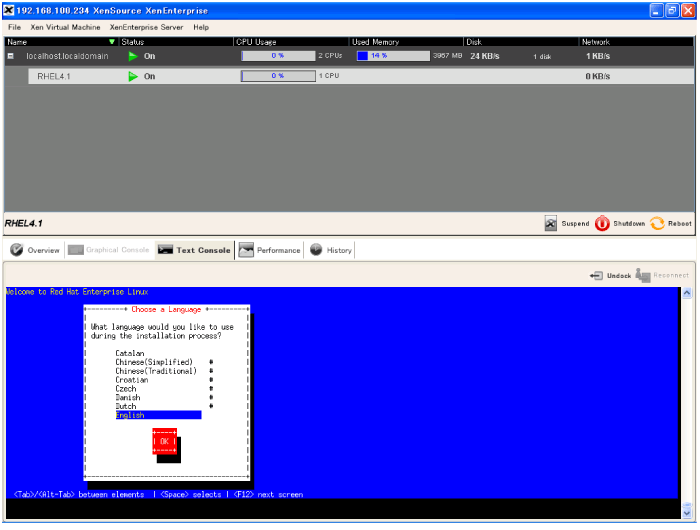The height and width of the screenshot is (530, 700).
Task: Click the Status column header
Action: [133, 42]
